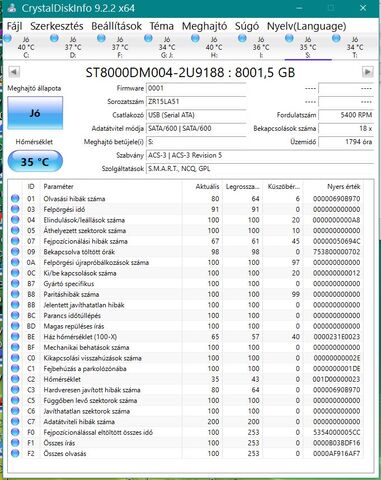The image size is (381, 480).
Task: Click status icon for Javíthatatlan szektorok száma
Action: (15, 411)
